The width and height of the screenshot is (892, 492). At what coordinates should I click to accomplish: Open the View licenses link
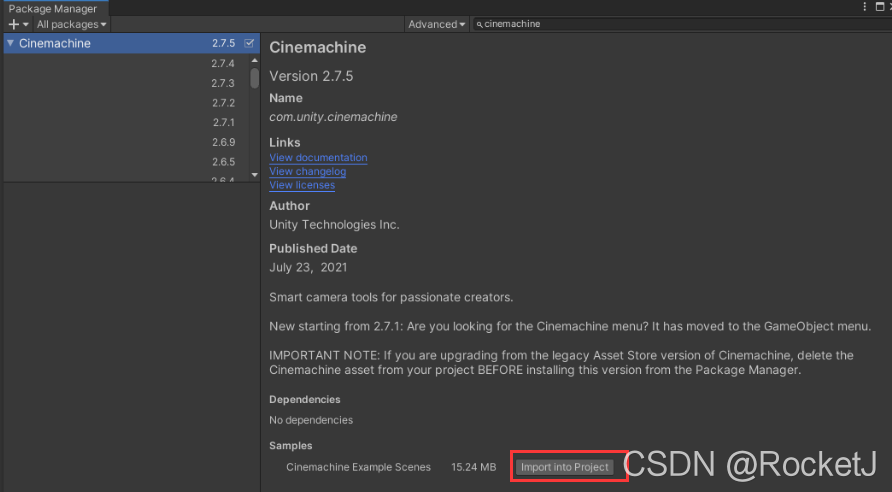[302, 185]
